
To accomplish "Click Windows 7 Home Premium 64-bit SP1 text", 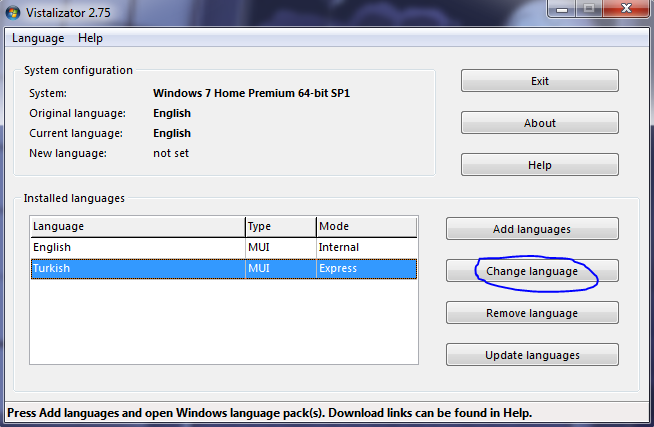I will (252, 93).
